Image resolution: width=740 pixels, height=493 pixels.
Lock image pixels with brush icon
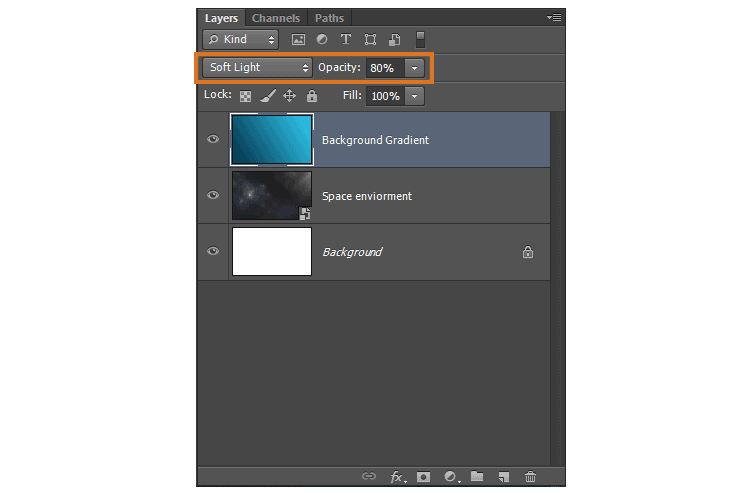268,96
